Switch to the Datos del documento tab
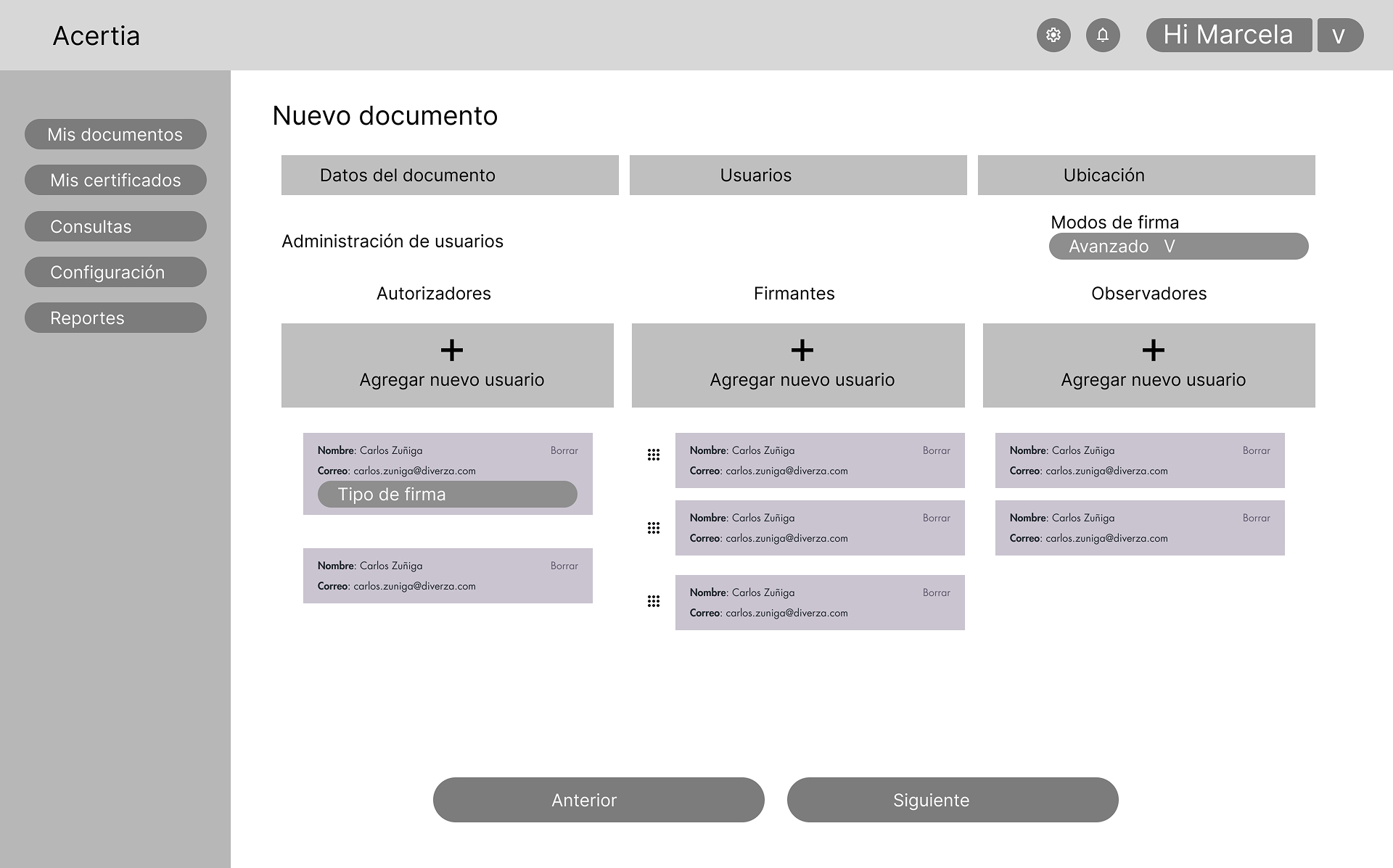This screenshot has height=868, width=1393. pyautogui.click(x=450, y=175)
